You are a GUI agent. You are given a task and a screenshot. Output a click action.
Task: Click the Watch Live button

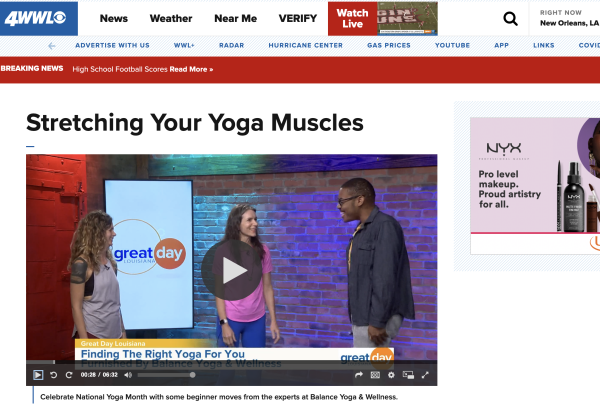pyautogui.click(x=352, y=18)
